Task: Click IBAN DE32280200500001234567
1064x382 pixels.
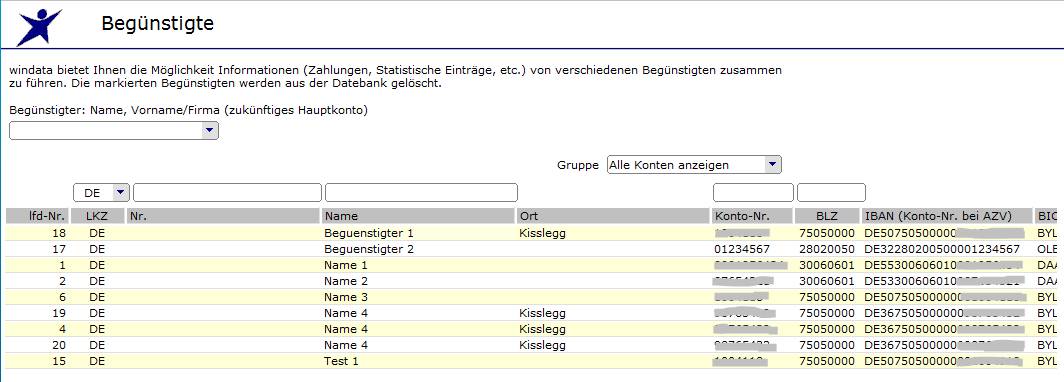Action: (x=942, y=249)
